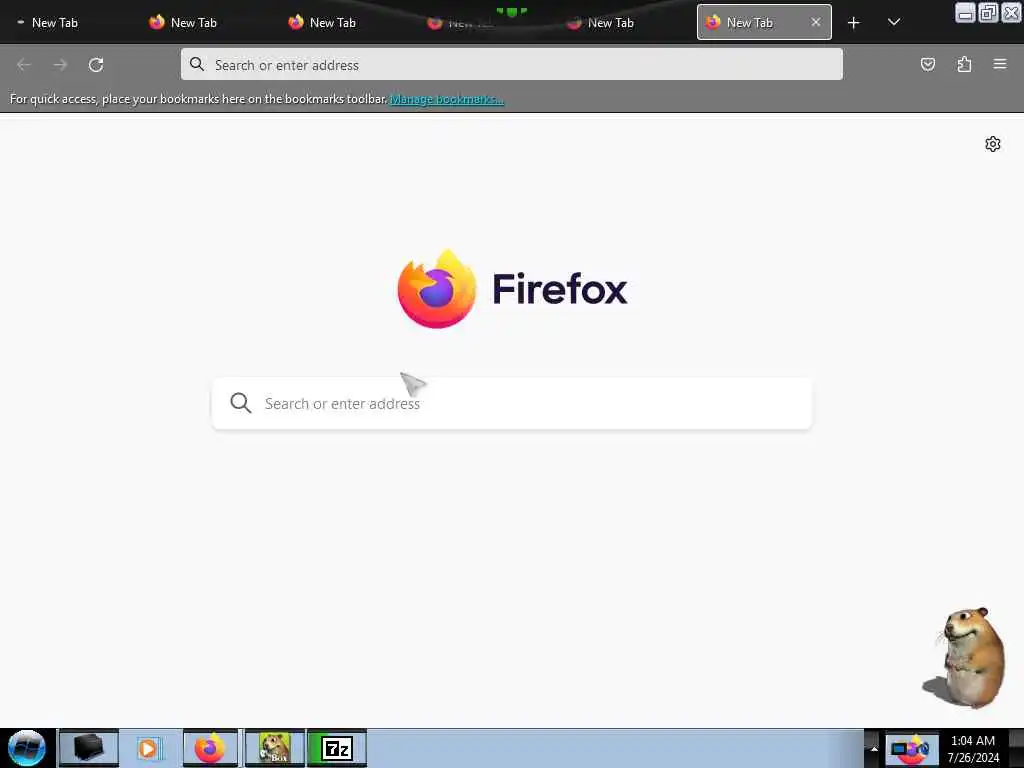Open the 7z taskbar icon
This screenshot has height=768, width=1024.
[337, 748]
